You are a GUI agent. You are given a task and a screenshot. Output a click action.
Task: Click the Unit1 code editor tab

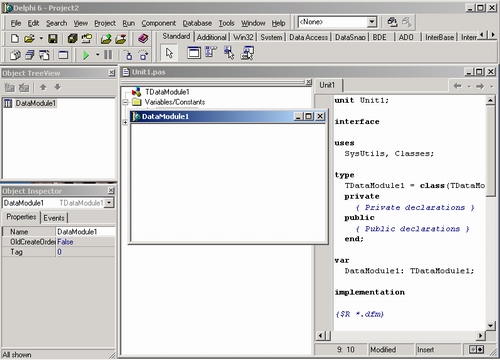(327, 85)
